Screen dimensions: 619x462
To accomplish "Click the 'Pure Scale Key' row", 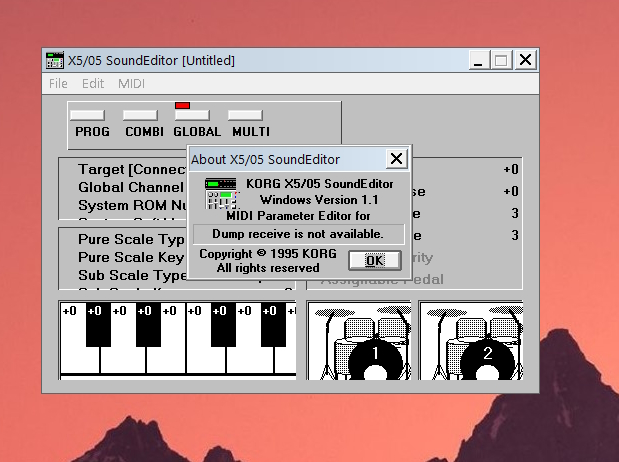I will (131, 257).
